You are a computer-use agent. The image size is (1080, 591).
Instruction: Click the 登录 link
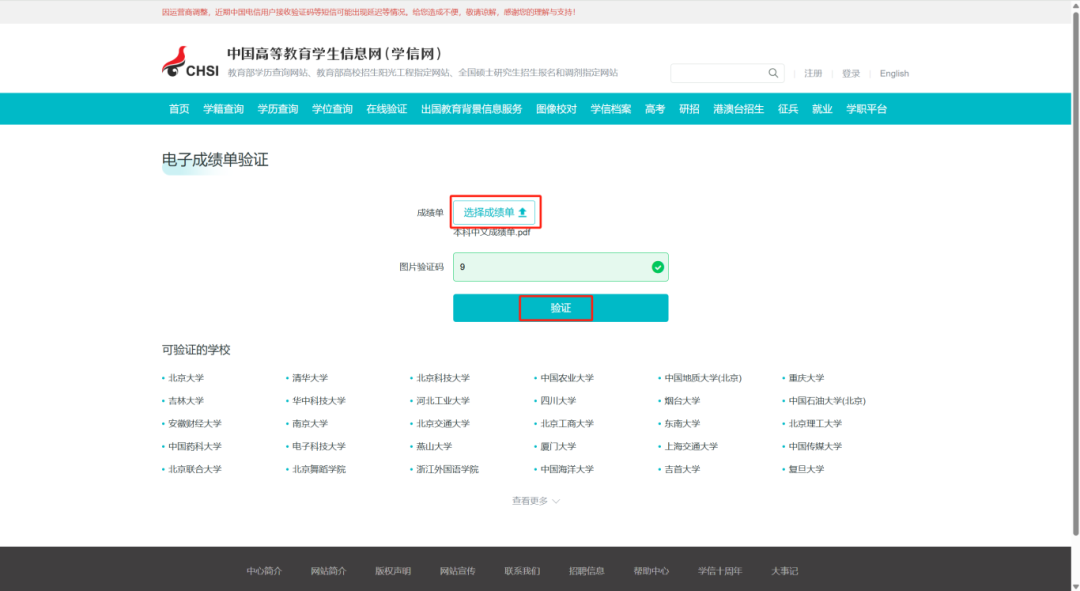click(851, 74)
